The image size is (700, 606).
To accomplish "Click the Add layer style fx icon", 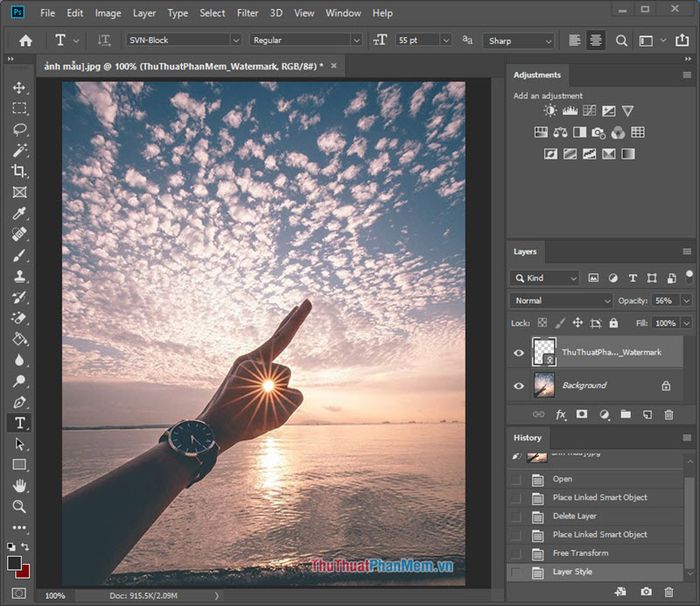I will (561, 415).
